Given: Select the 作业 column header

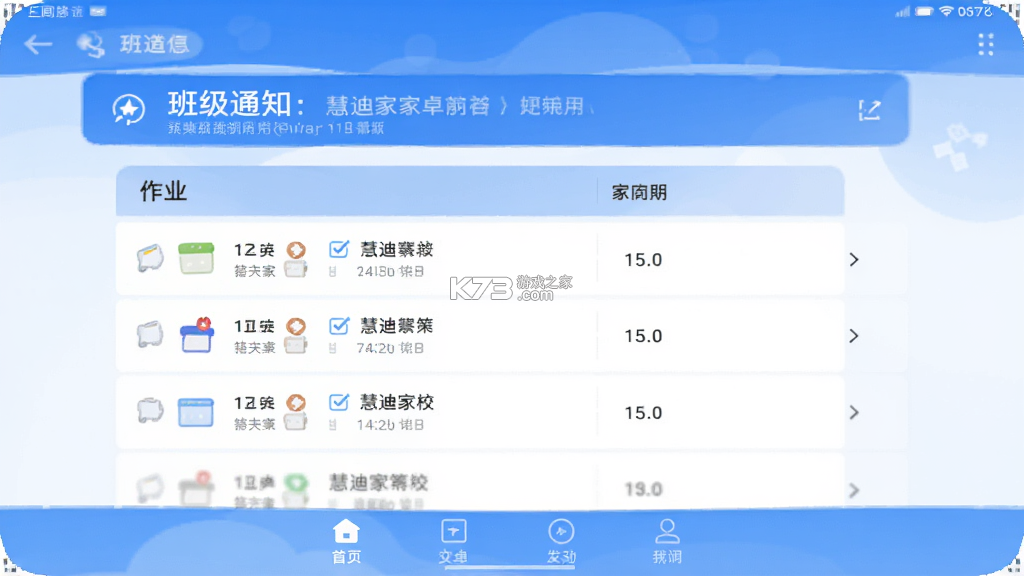Looking at the screenshot, I should pyautogui.click(x=163, y=191).
